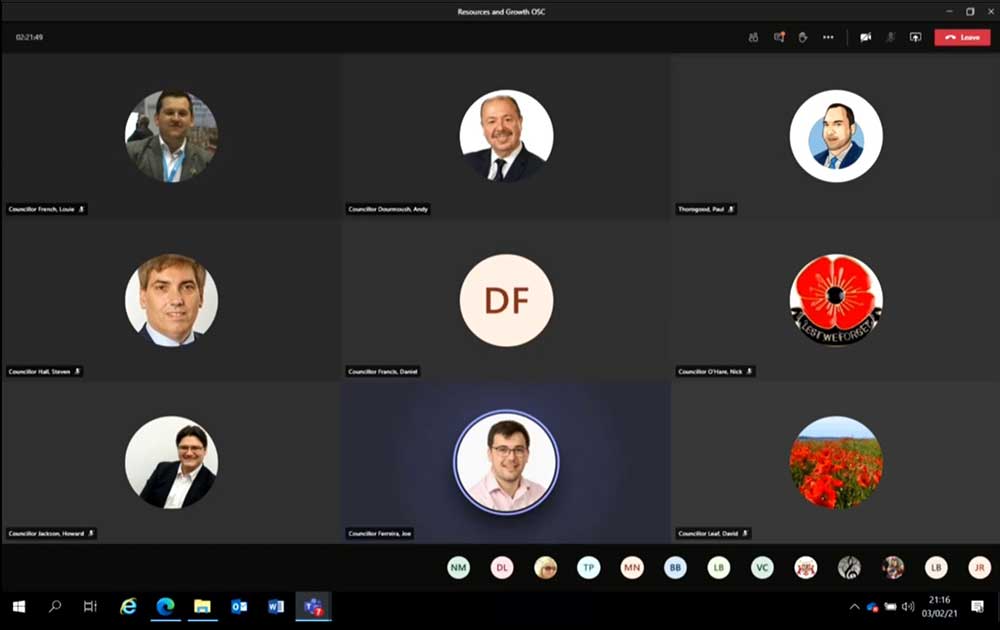Image resolution: width=1000 pixels, height=630 pixels.
Task: Open Microsoft Edge from the taskbar
Action: point(165,606)
